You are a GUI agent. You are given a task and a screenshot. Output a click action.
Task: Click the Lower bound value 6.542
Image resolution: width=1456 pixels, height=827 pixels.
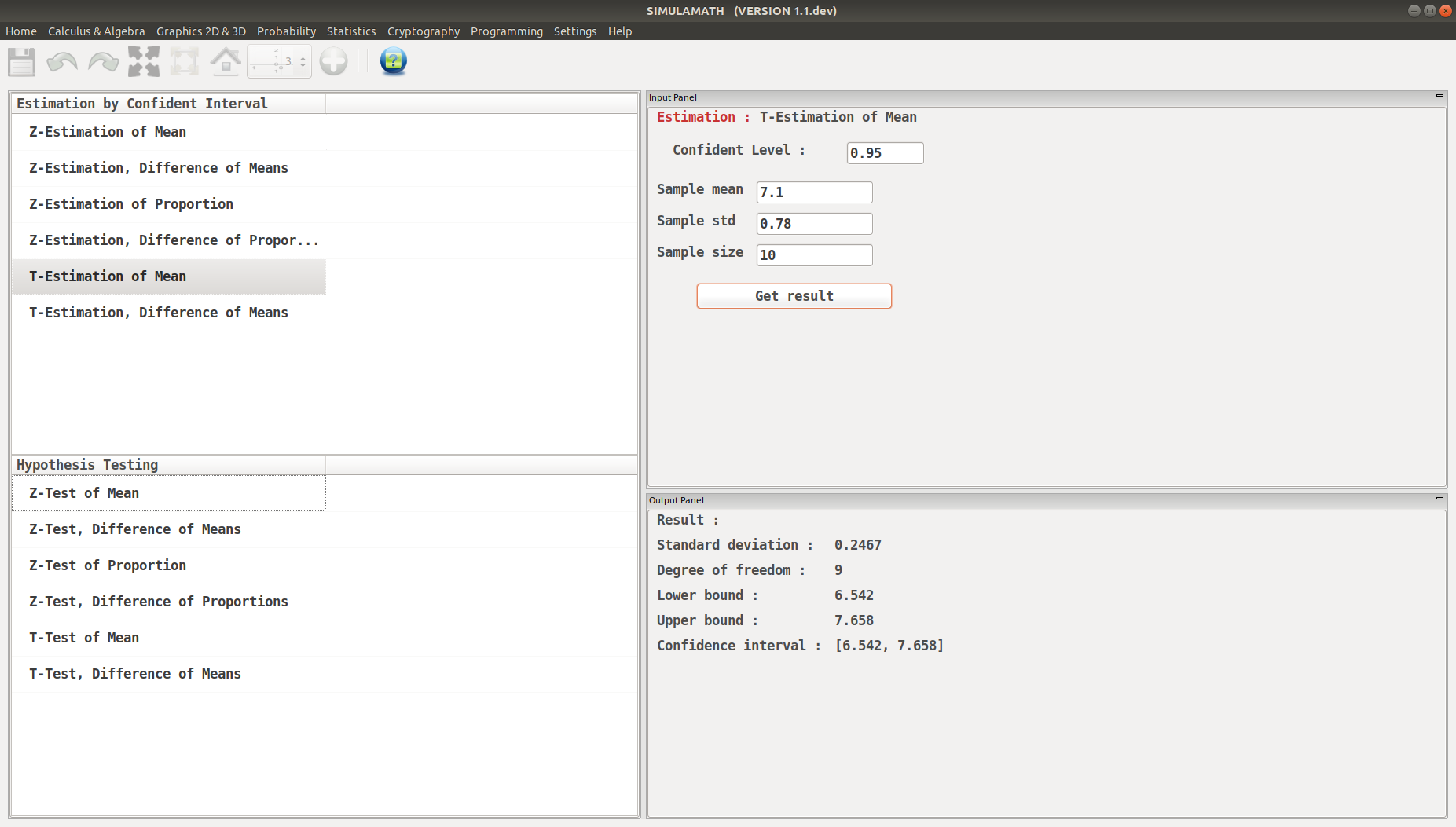[854, 595]
